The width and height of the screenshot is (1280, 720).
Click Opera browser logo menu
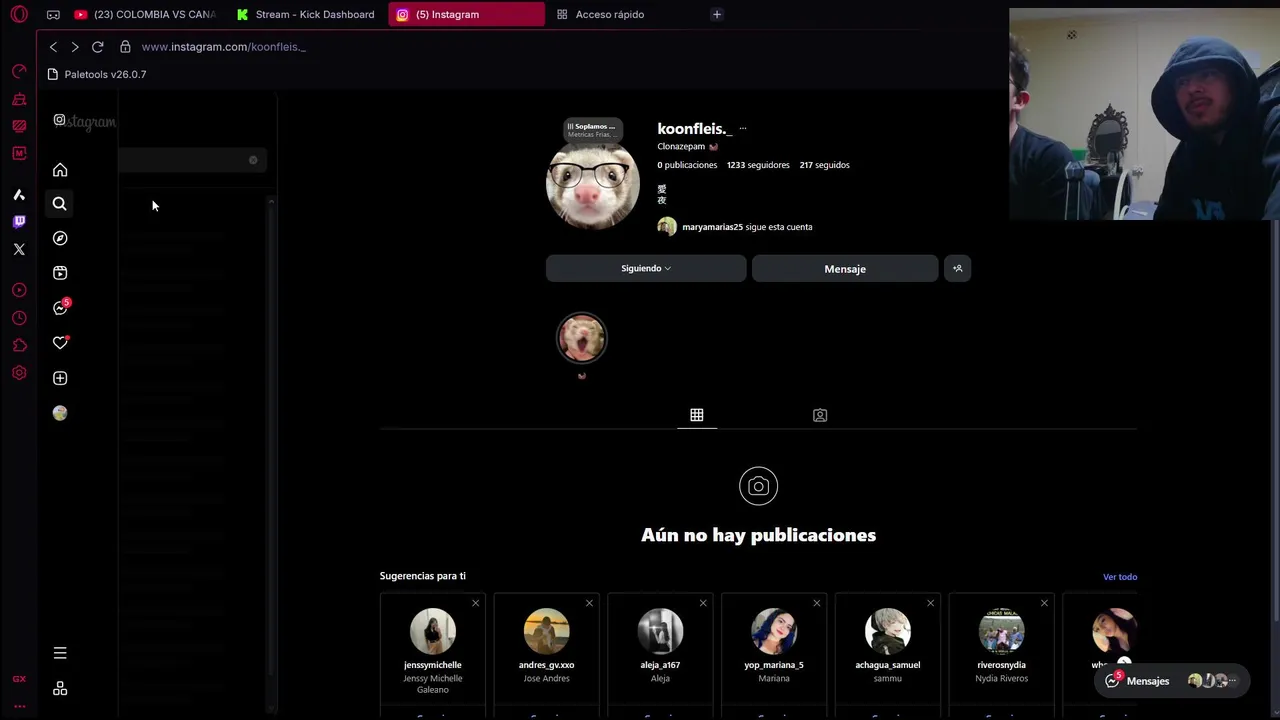19,14
